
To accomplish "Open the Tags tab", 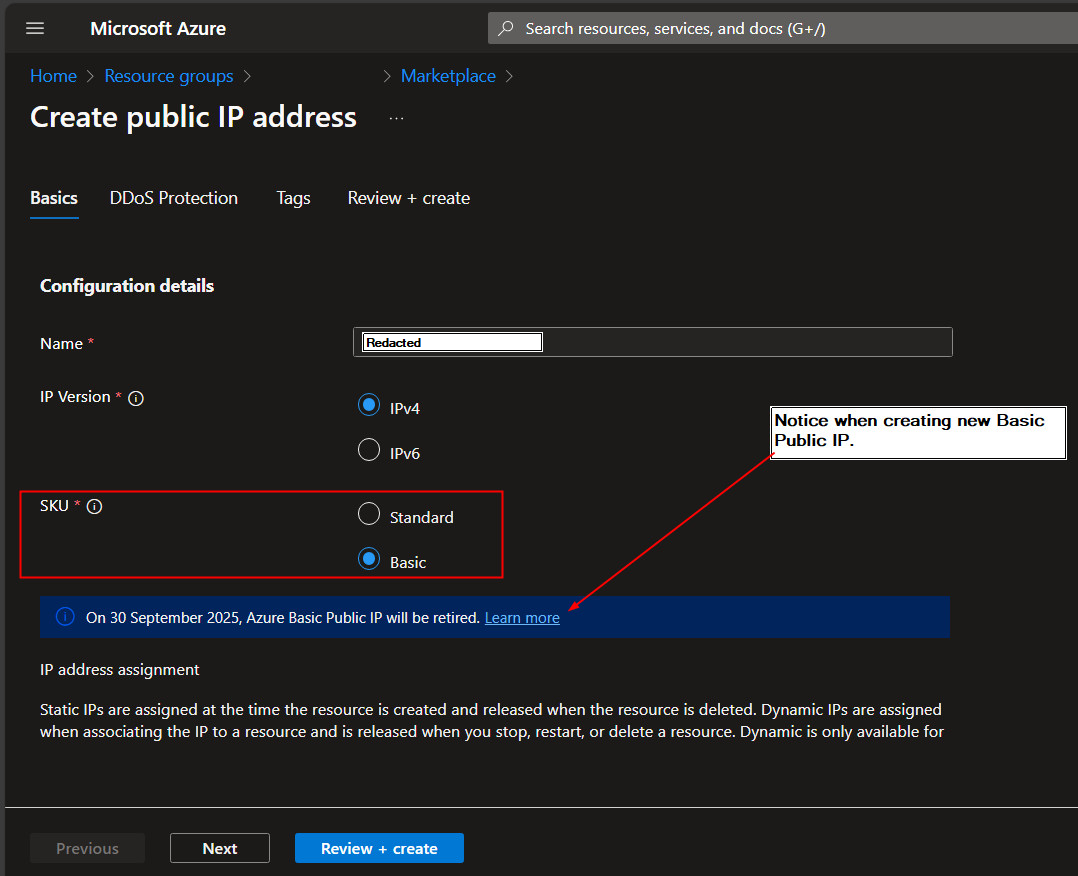I will pos(294,198).
